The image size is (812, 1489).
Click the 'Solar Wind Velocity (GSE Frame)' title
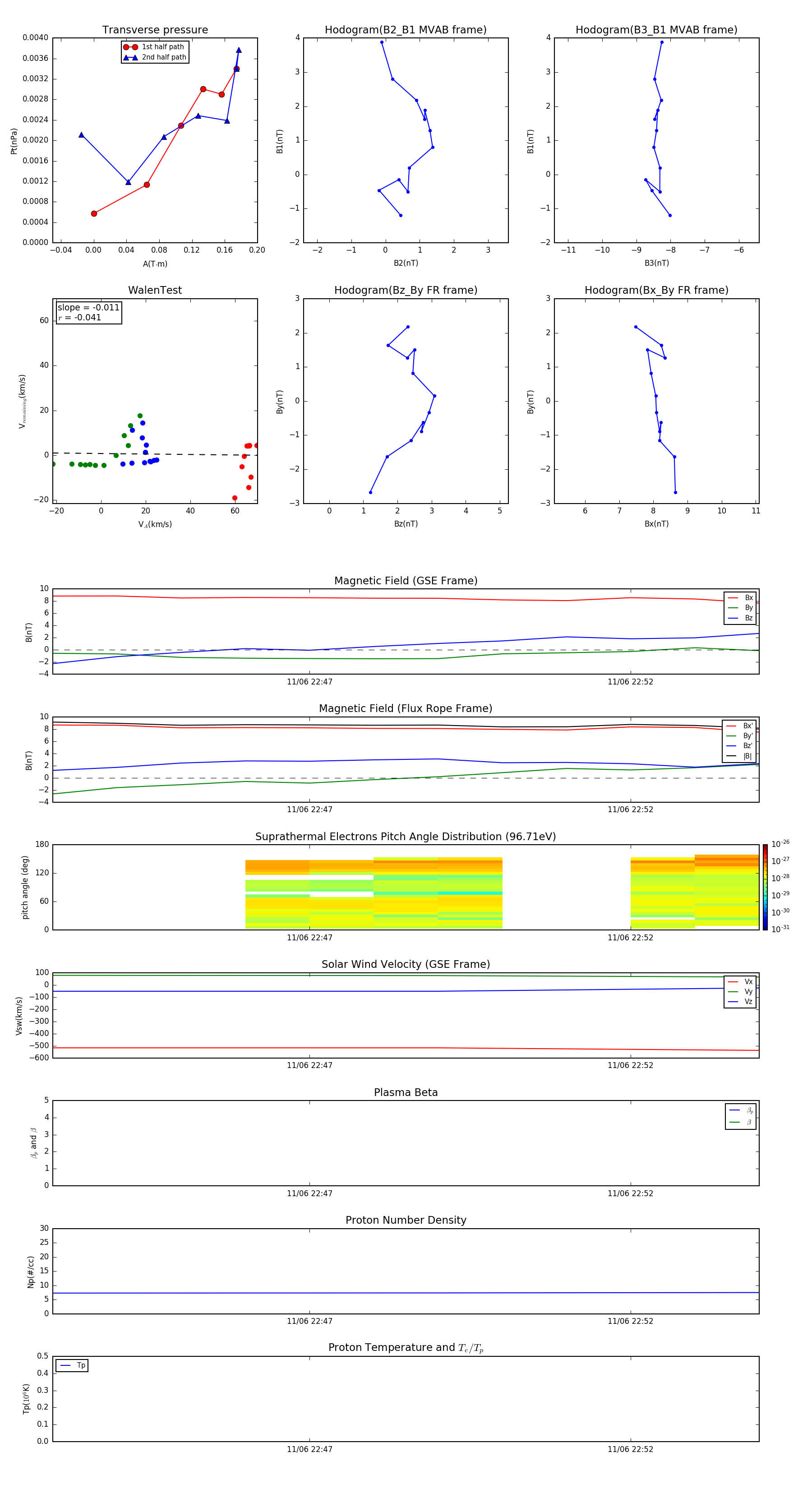(x=406, y=964)
